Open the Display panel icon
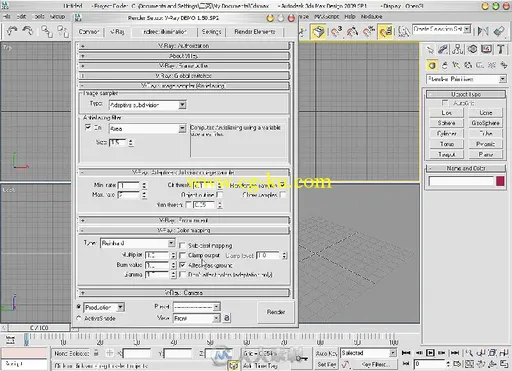 pos(486,50)
